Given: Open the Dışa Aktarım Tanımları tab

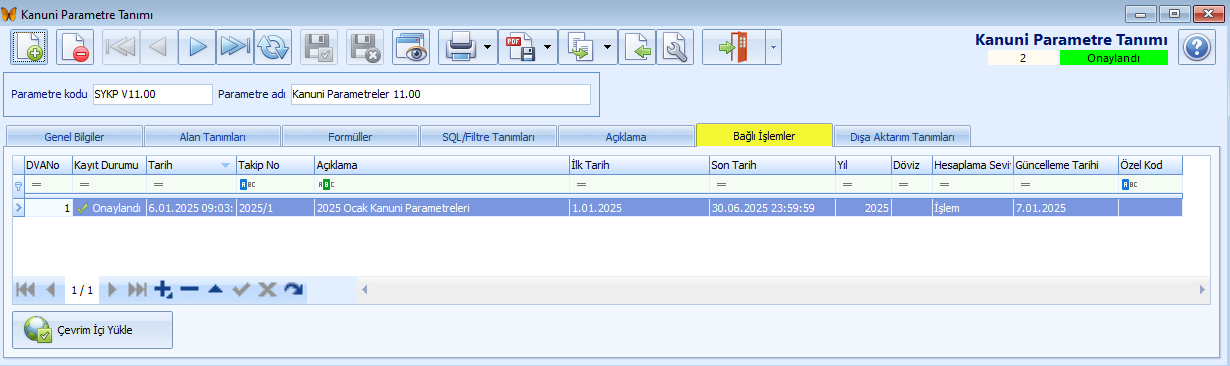Looking at the screenshot, I should [902, 137].
